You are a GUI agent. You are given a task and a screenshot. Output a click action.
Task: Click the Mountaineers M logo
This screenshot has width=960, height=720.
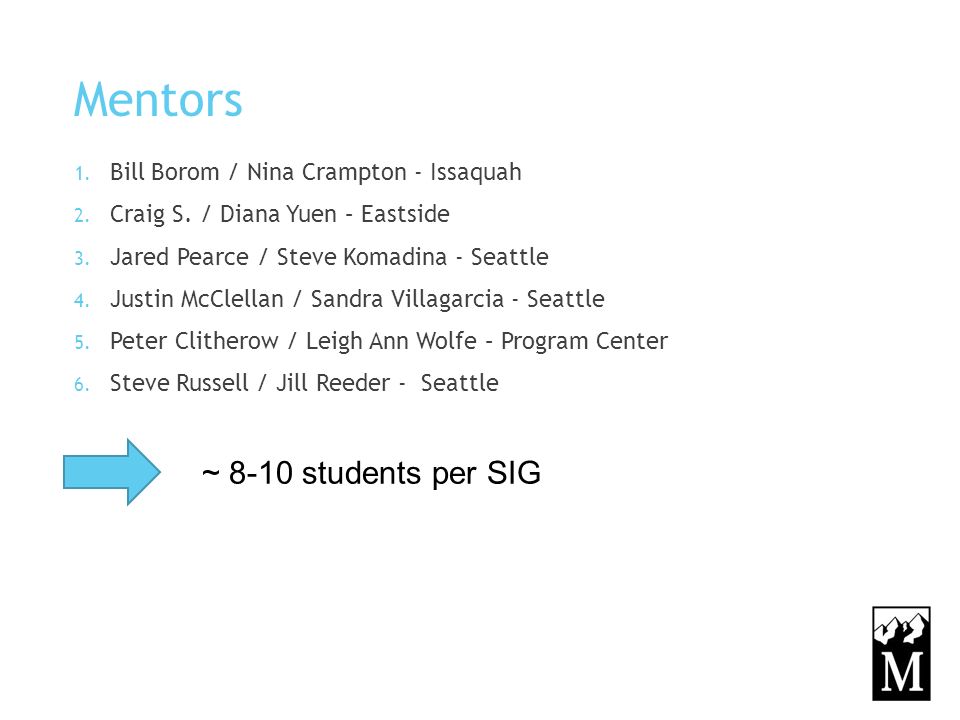[901, 653]
